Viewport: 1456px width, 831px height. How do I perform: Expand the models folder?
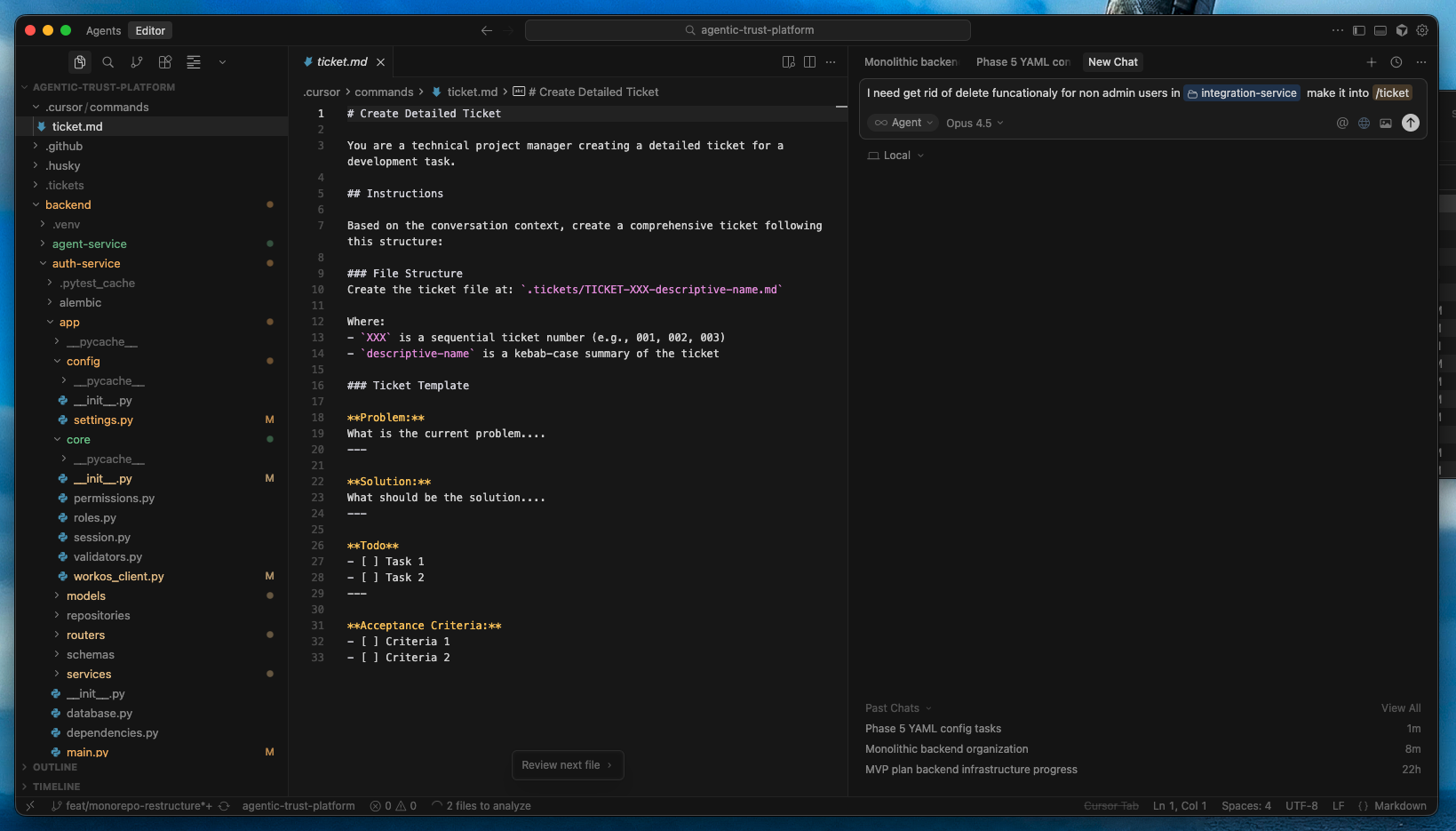pos(87,595)
